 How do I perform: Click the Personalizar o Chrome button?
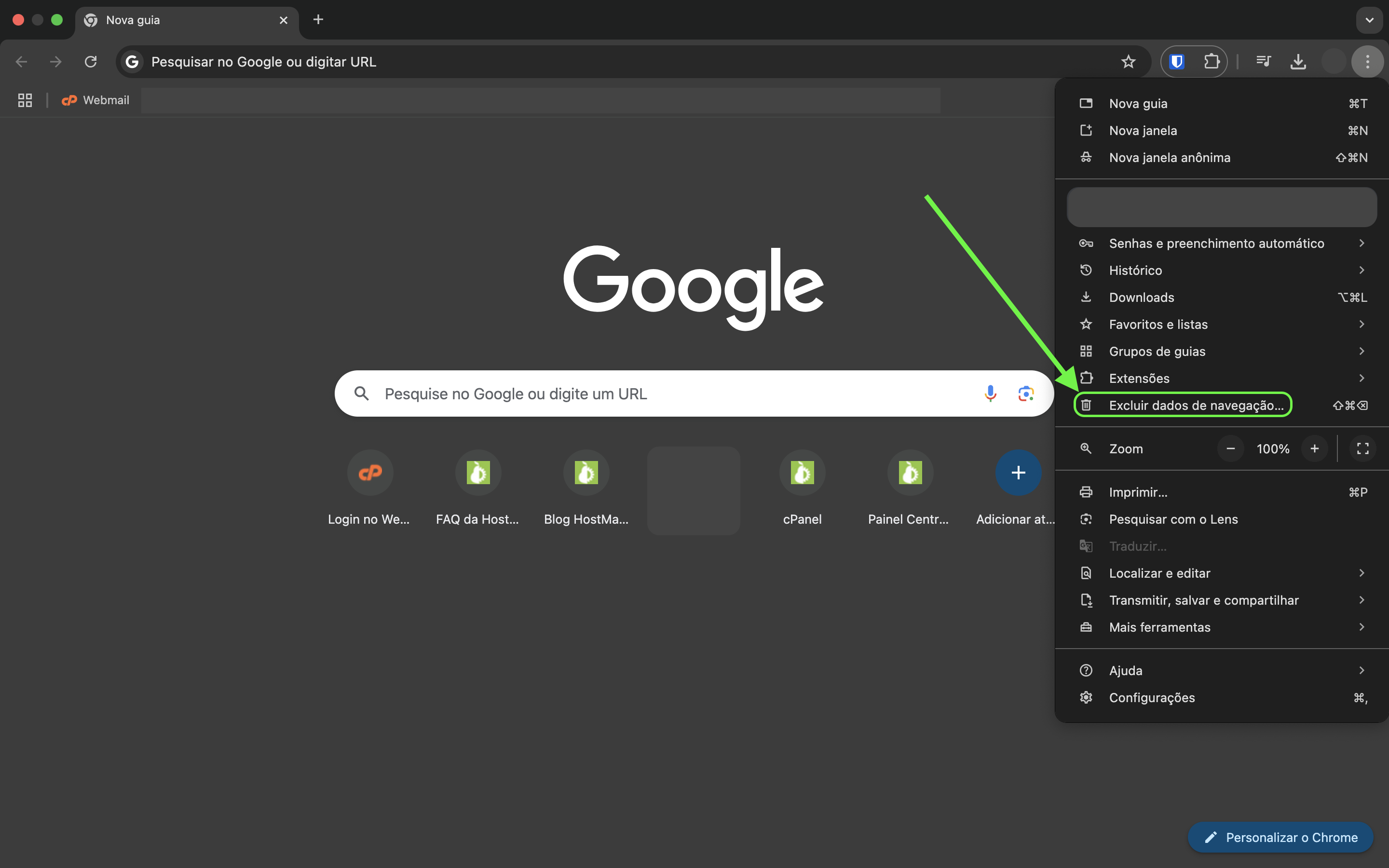(x=1280, y=838)
